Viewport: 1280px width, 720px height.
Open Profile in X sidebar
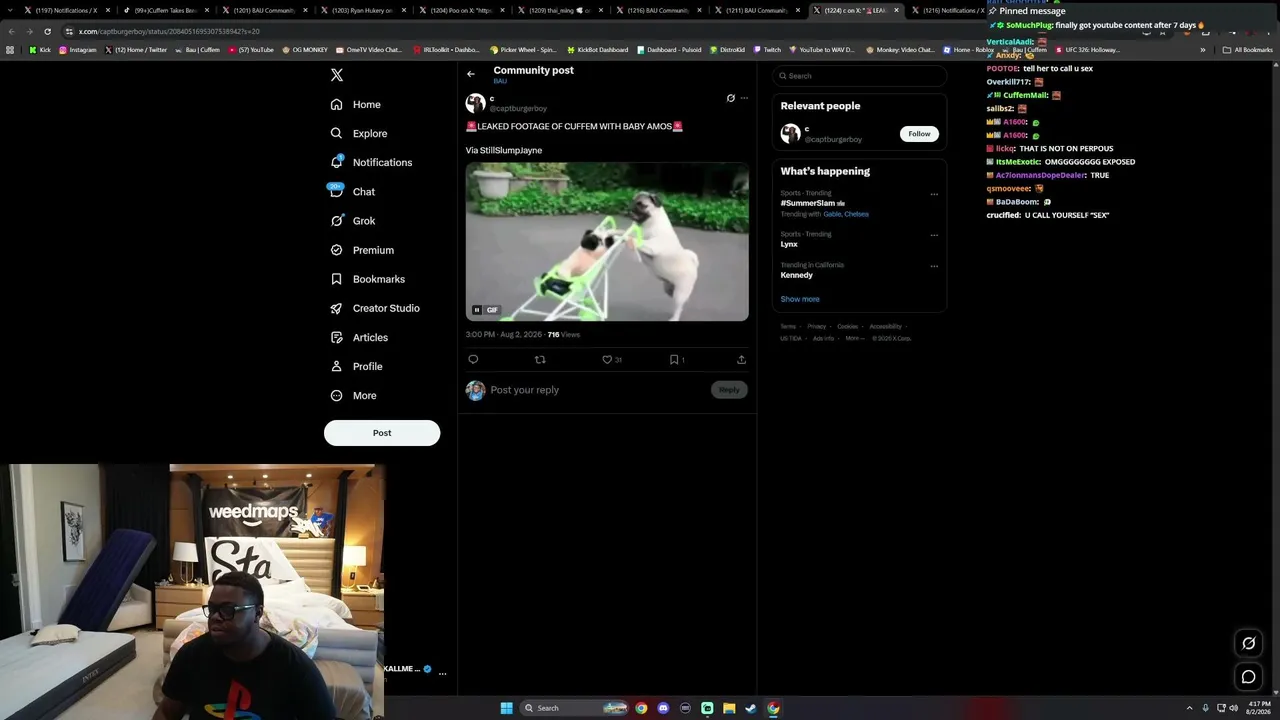coord(357,366)
